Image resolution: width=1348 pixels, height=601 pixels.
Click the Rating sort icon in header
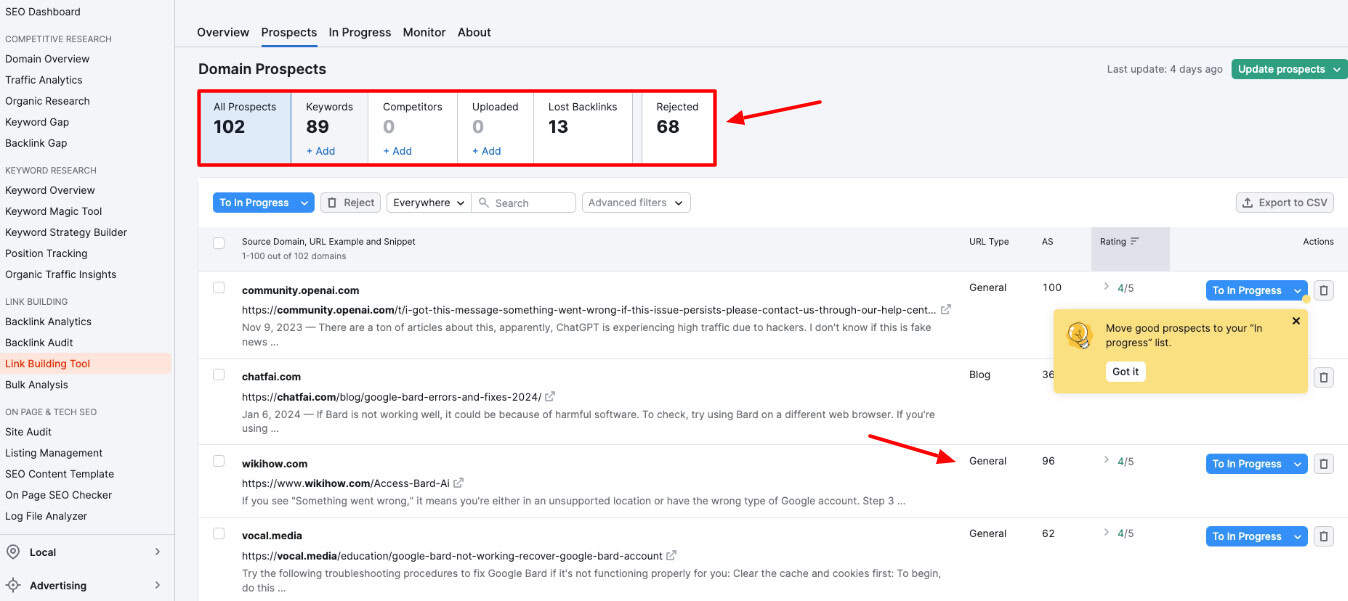1134,242
